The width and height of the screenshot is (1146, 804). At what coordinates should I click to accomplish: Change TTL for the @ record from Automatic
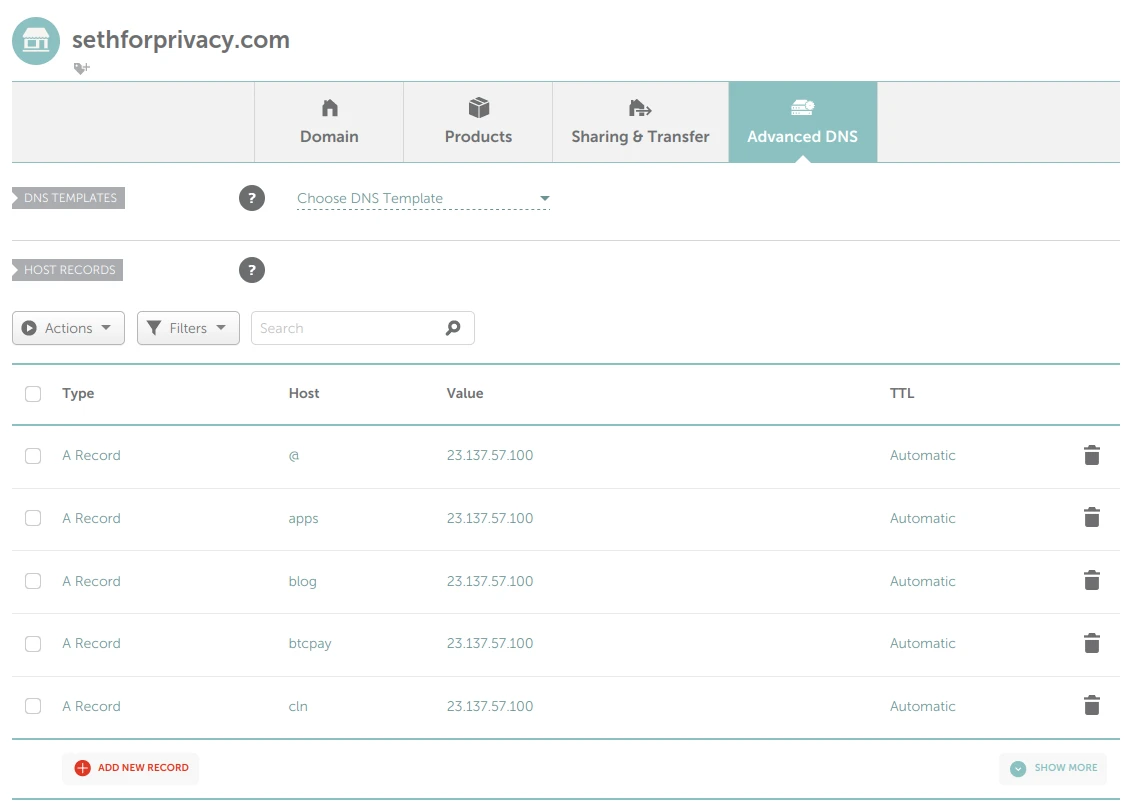point(922,455)
